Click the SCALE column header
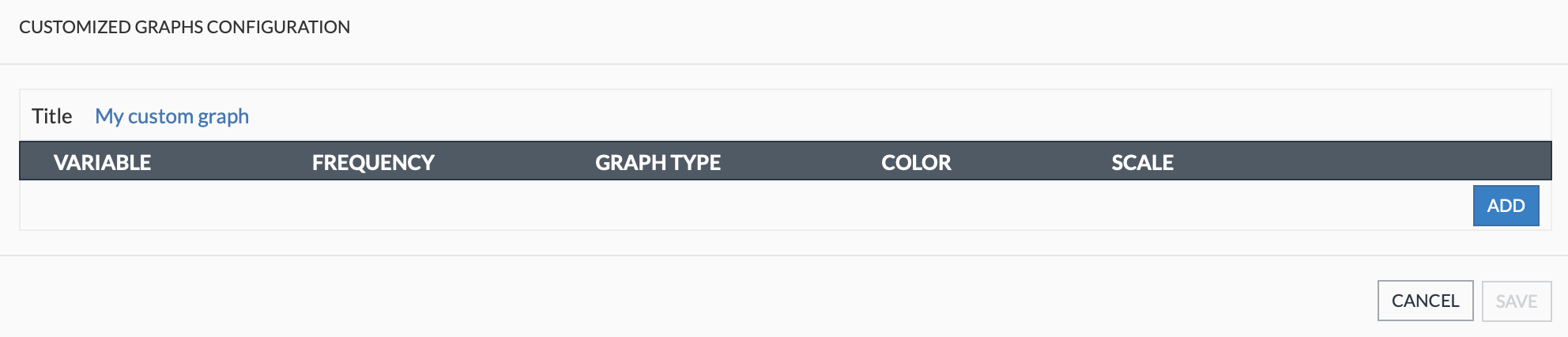The width and height of the screenshot is (1568, 337). (x=1142, y=162)
